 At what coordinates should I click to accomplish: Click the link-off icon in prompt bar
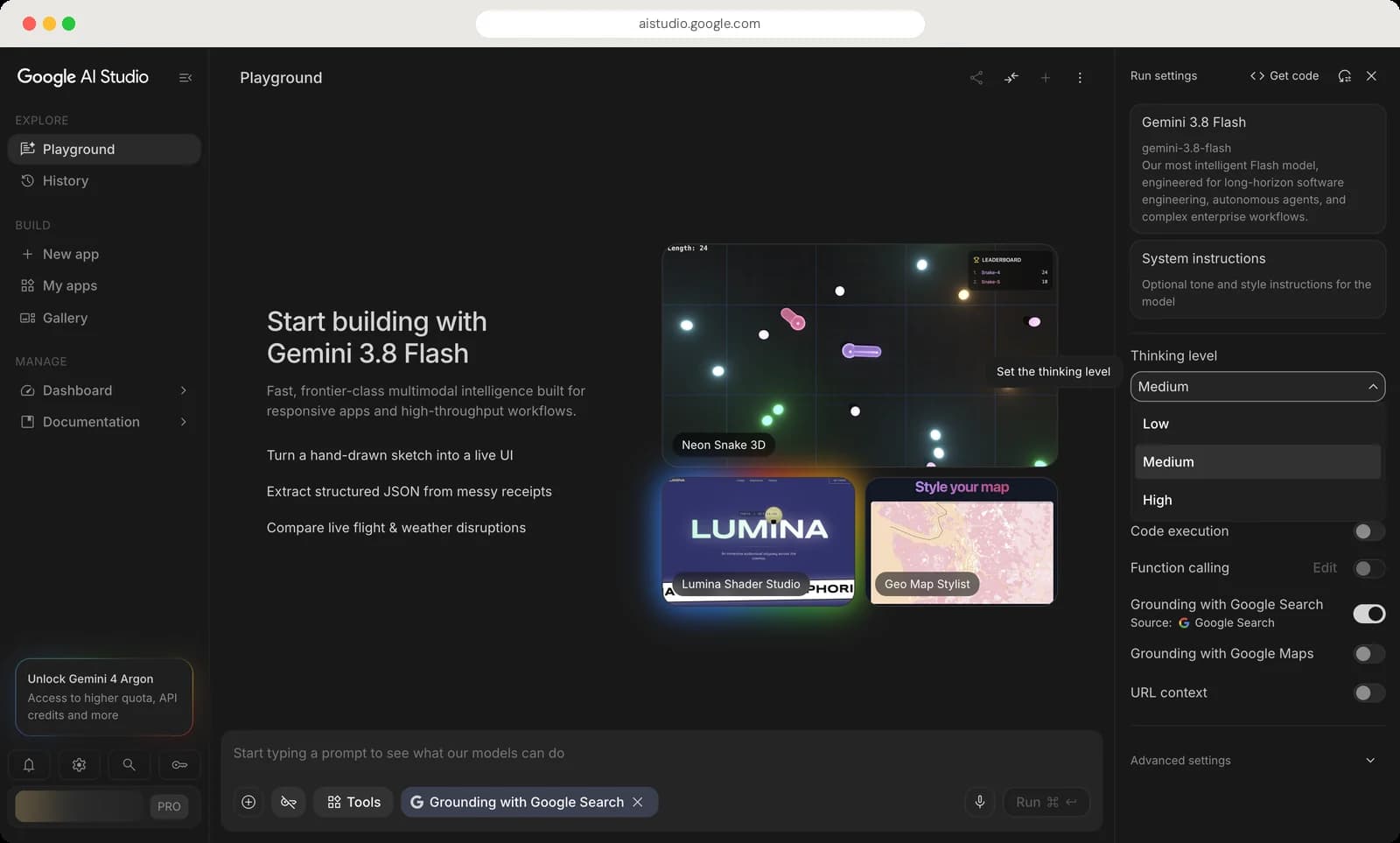pyautogui.click(x=289, y=802)
